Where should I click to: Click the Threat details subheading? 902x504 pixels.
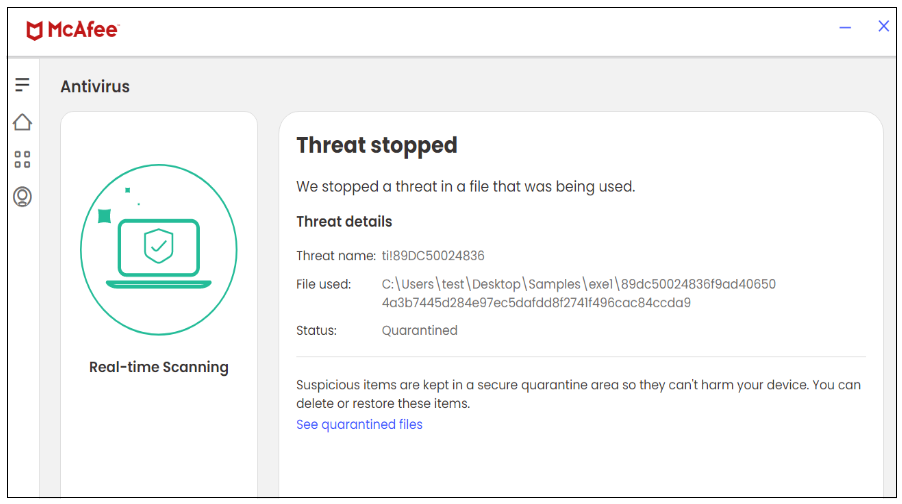point(344,221)
